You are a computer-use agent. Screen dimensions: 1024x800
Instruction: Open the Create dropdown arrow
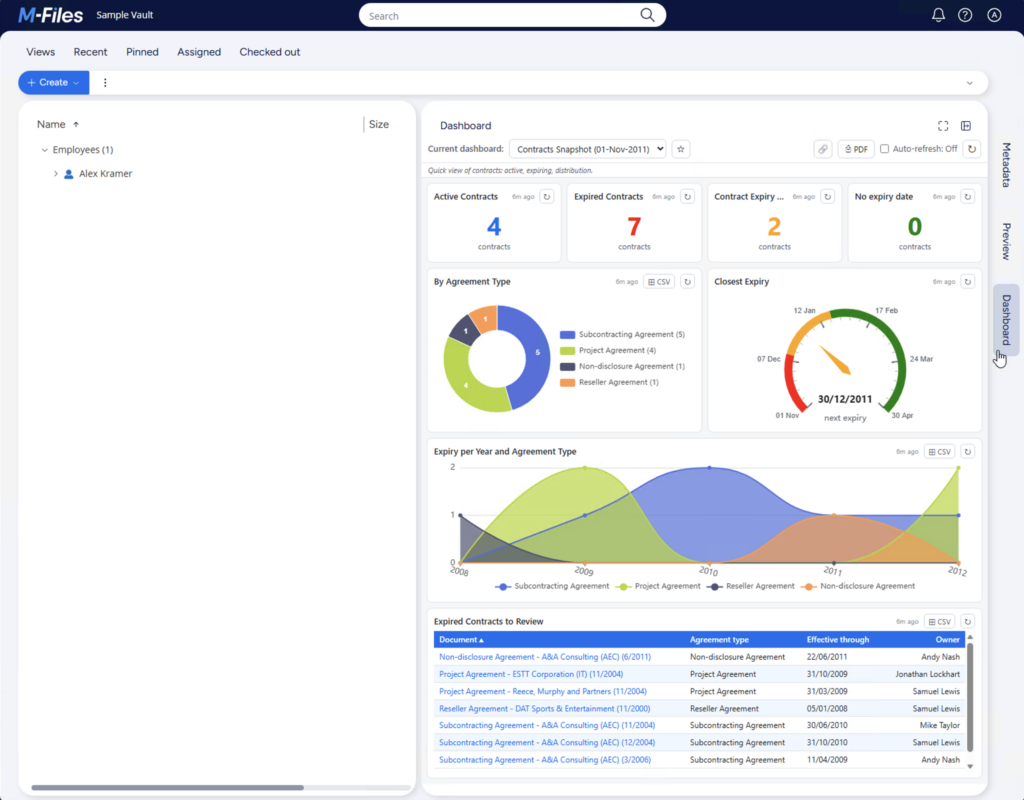tap(76, 83)
